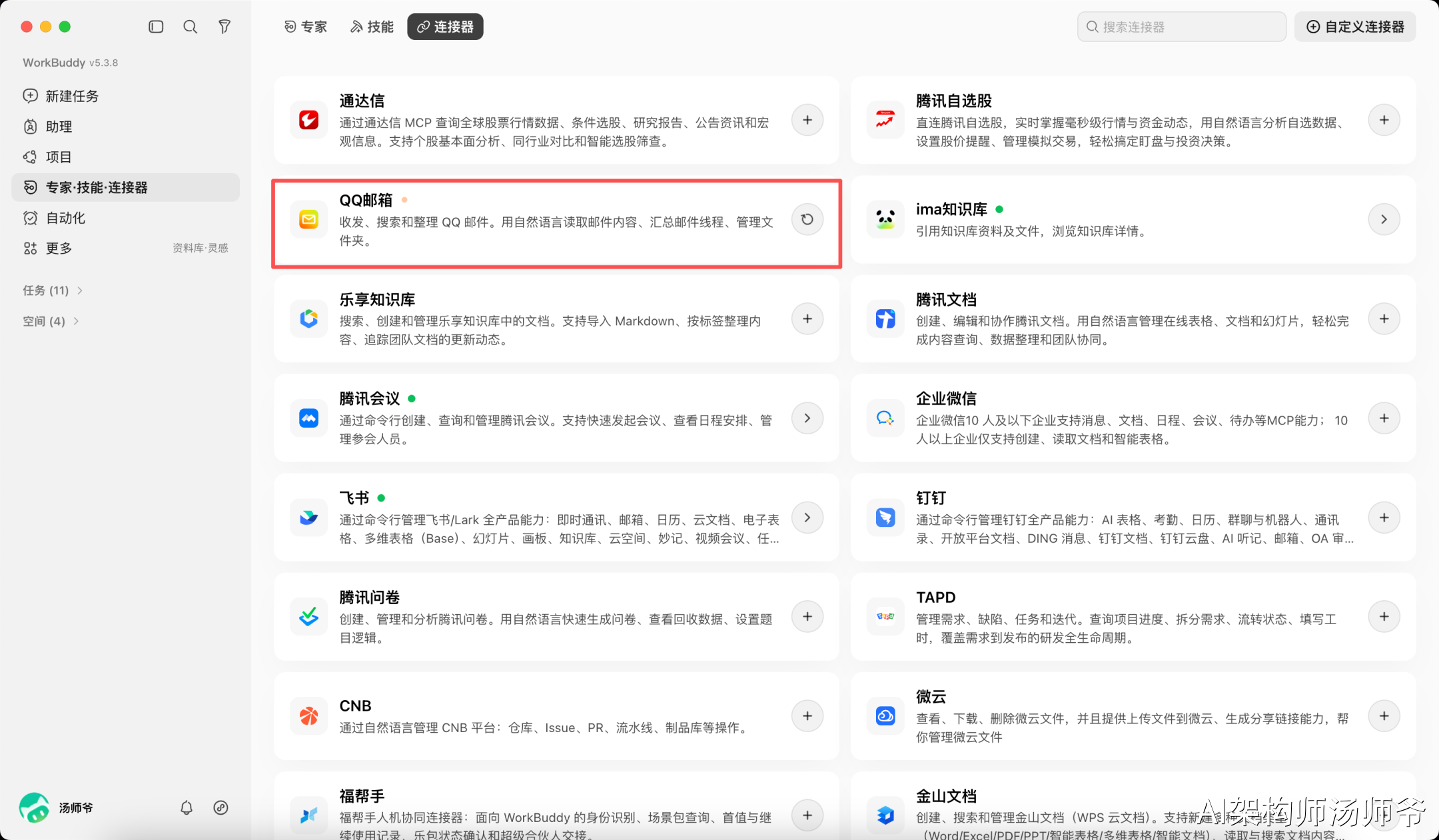Screen dimensions: 1439x840
Task: Add the 钉钉 connector
Action: [x=1384, y=518]
